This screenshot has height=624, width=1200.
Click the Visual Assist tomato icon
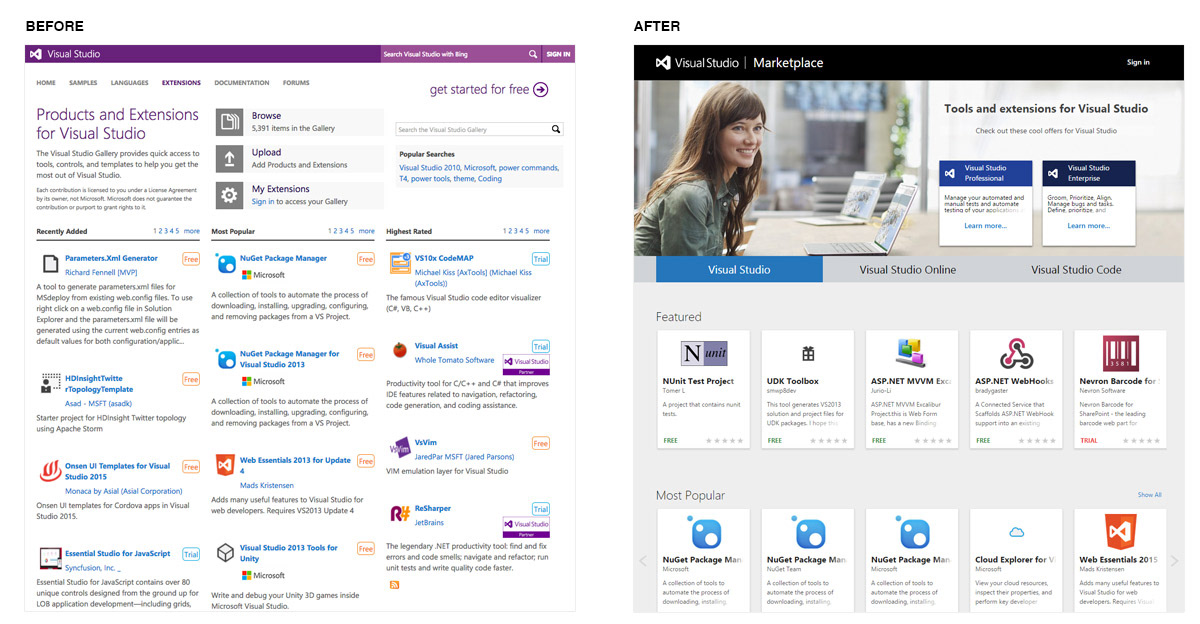pos(399,351)
